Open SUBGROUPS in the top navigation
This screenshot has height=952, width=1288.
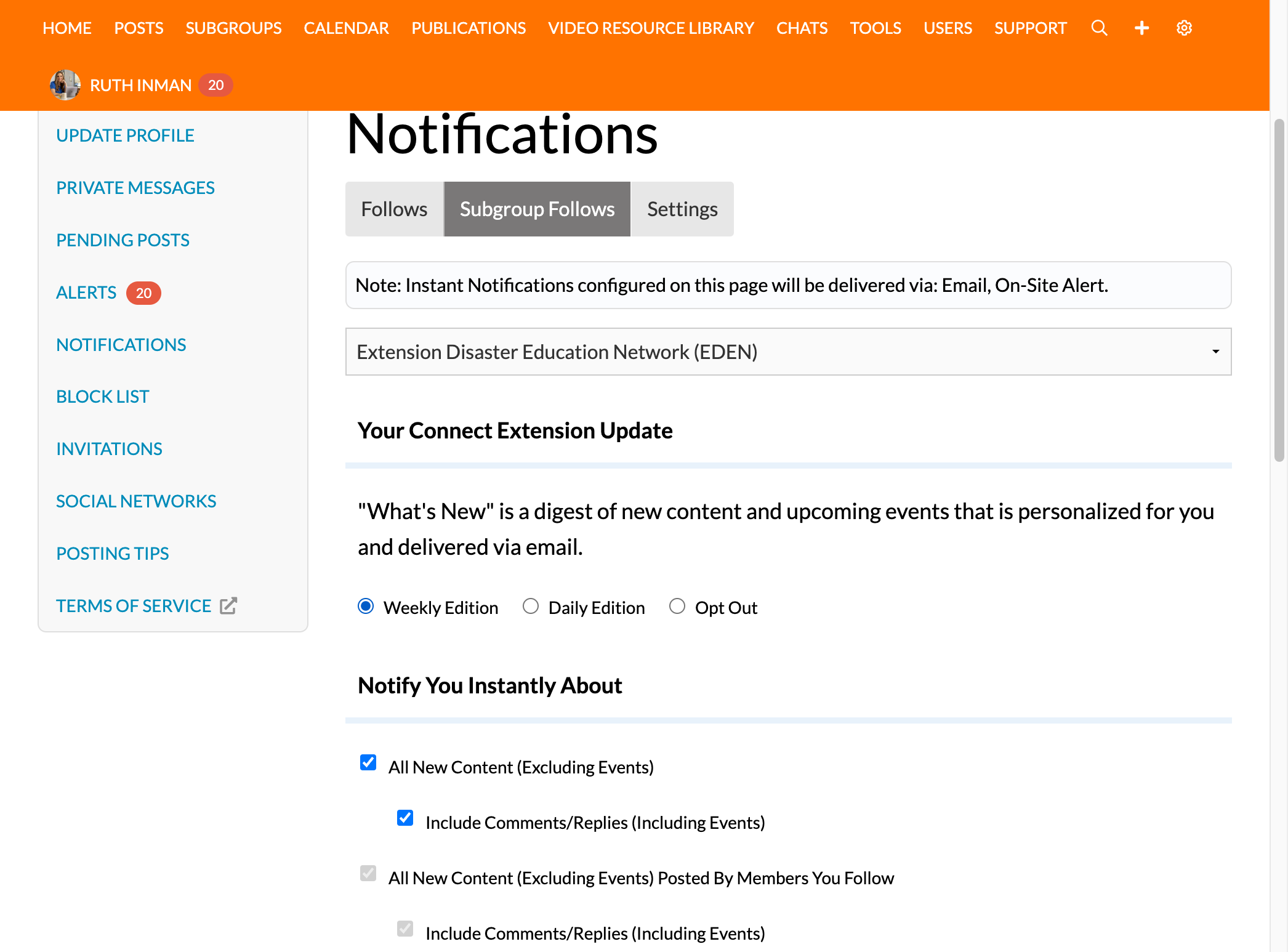coord(233,28)
